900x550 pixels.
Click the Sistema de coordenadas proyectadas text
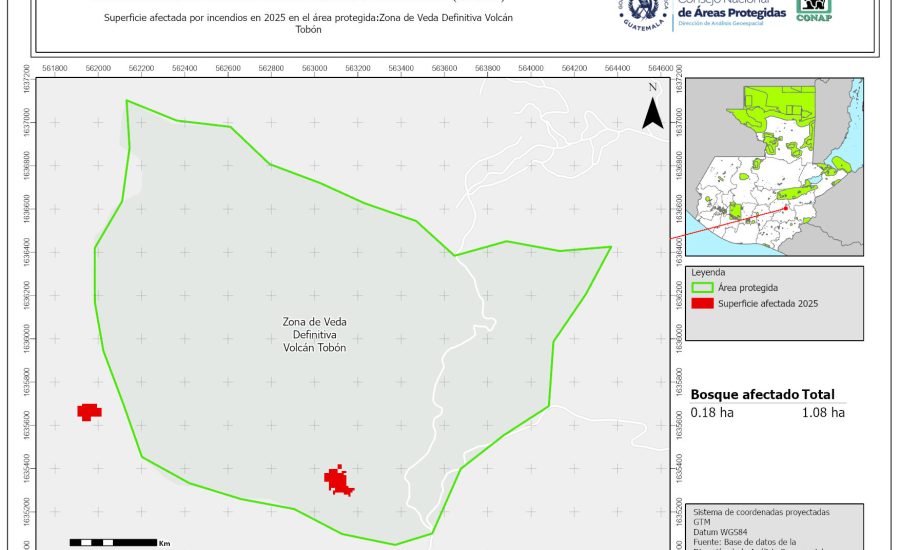[x=761, y=512]
